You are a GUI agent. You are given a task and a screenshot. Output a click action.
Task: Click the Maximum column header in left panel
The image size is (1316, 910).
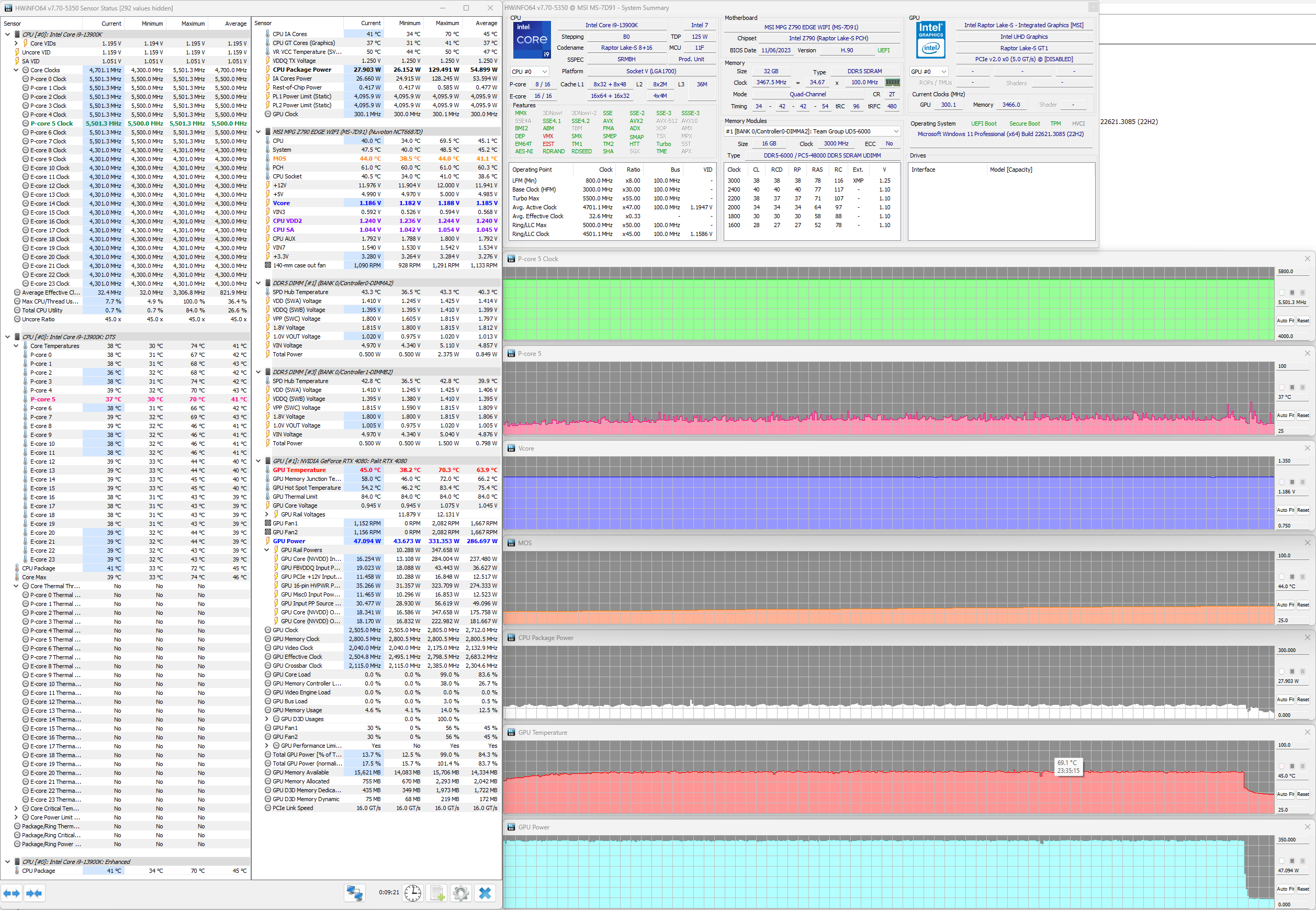coord(193,24)
